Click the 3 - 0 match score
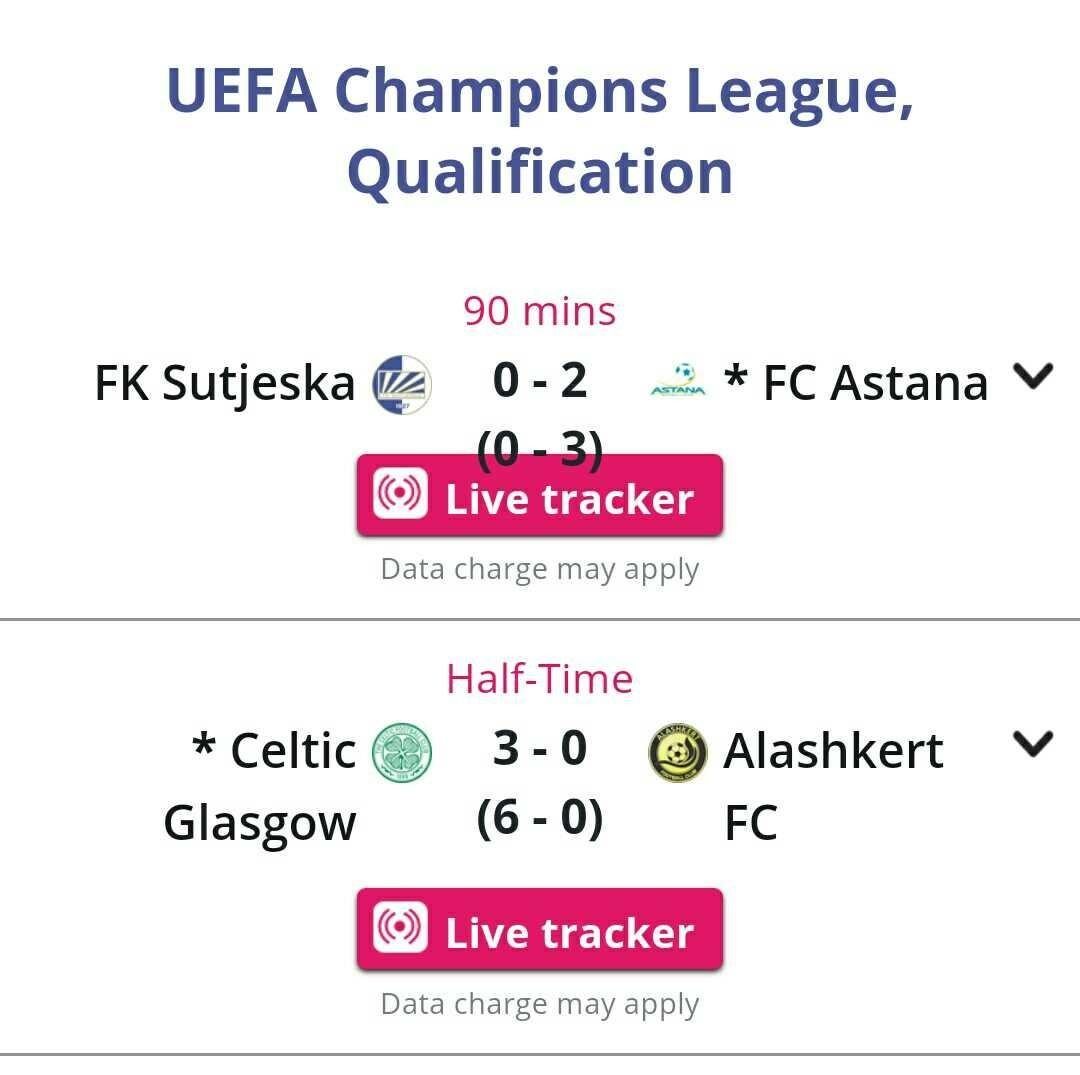The height and width of the screenshot is (1075, 1080). coord(540,749)
